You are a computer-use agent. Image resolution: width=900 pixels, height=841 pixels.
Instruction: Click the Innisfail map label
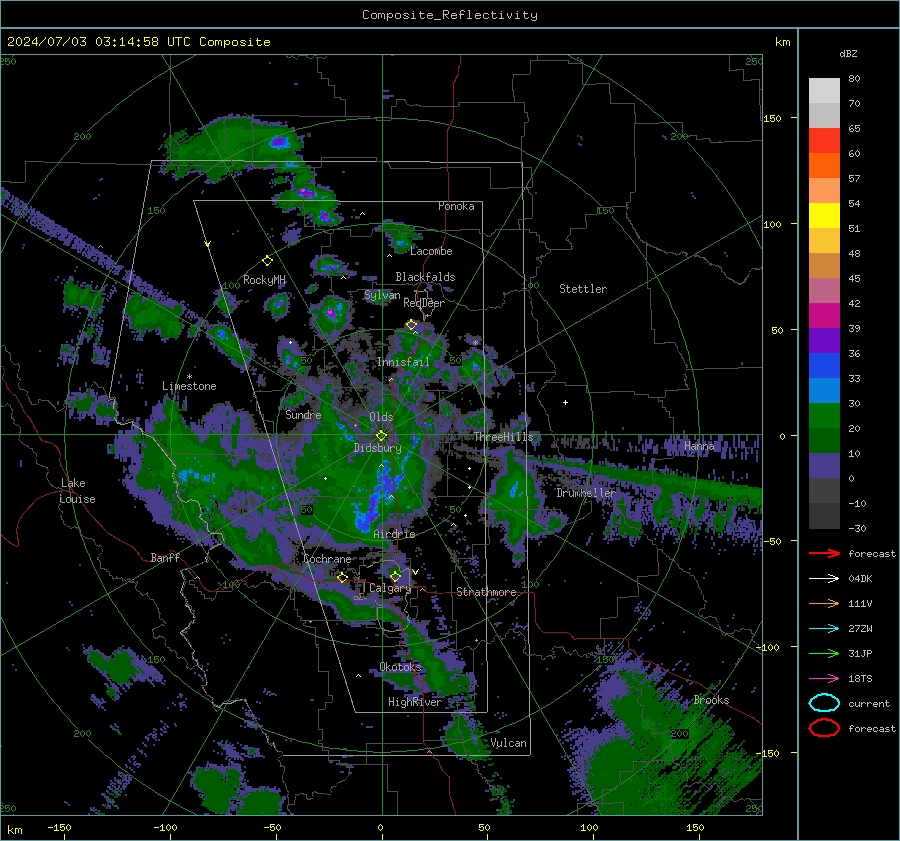point(403,362)
